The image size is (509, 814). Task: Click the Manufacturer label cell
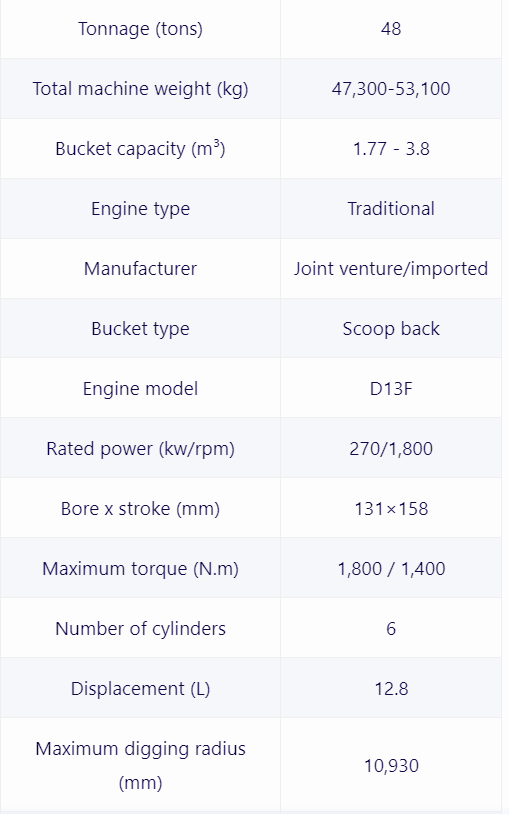140,268
